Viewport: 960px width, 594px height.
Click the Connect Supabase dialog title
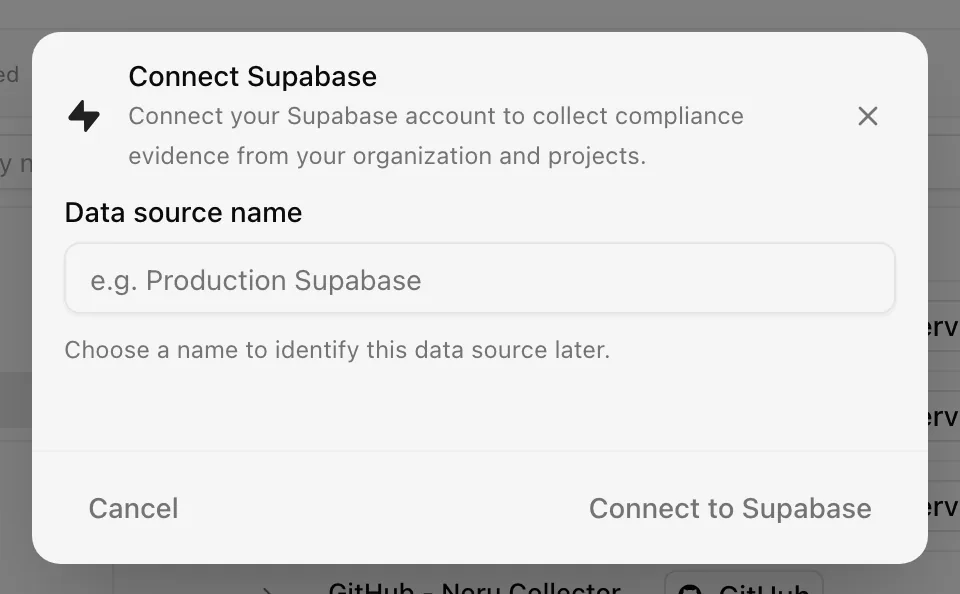[x=252, y=77]
